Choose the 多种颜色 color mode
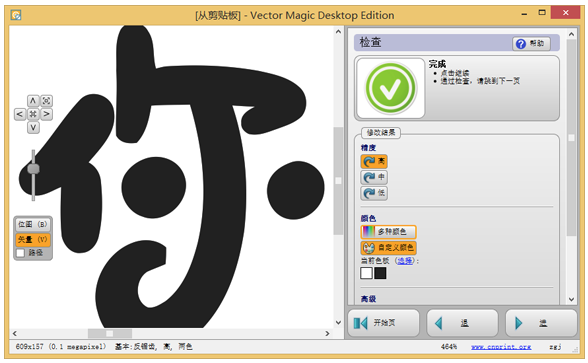The width and height of the screenshot is (588, 363). point(388,232)
